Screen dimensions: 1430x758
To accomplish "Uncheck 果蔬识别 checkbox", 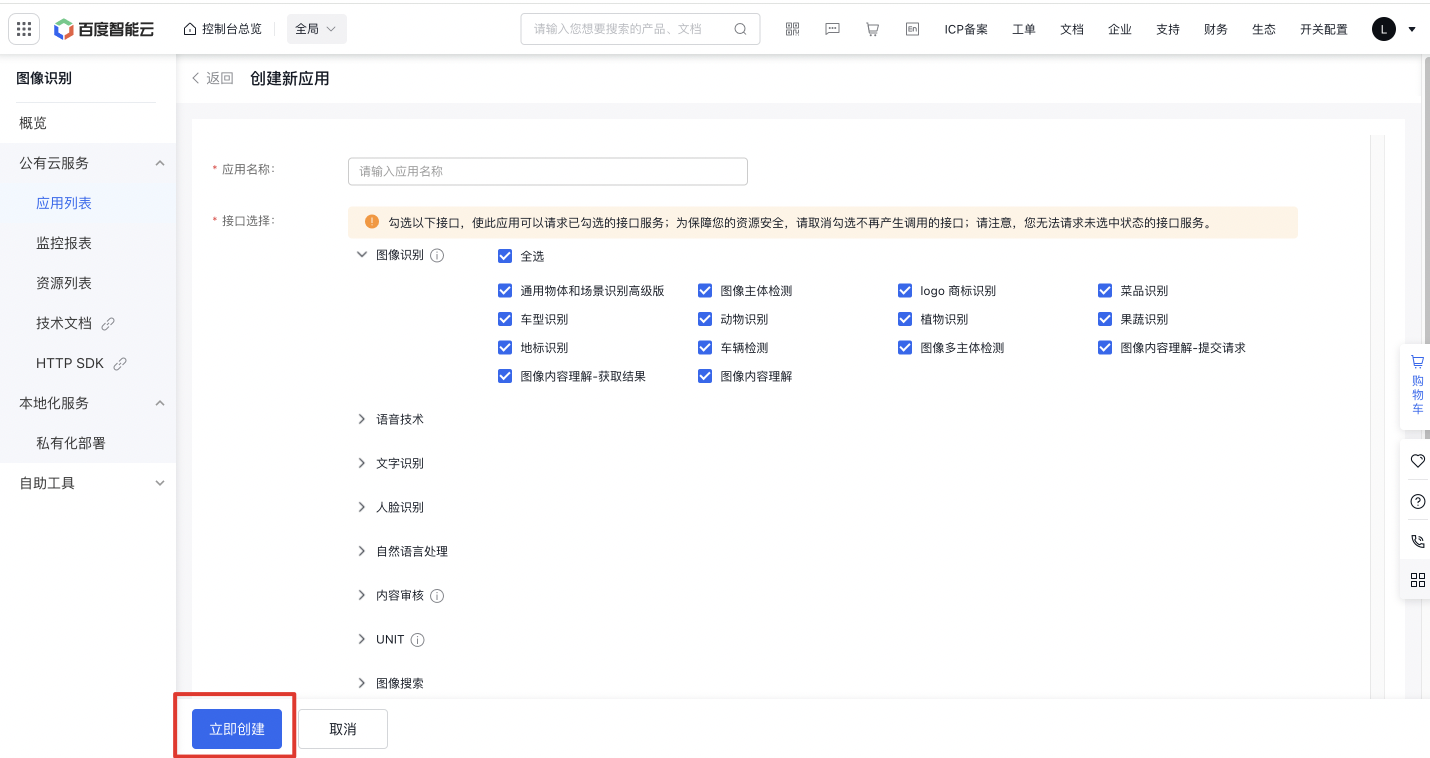I will point(1105,319).
